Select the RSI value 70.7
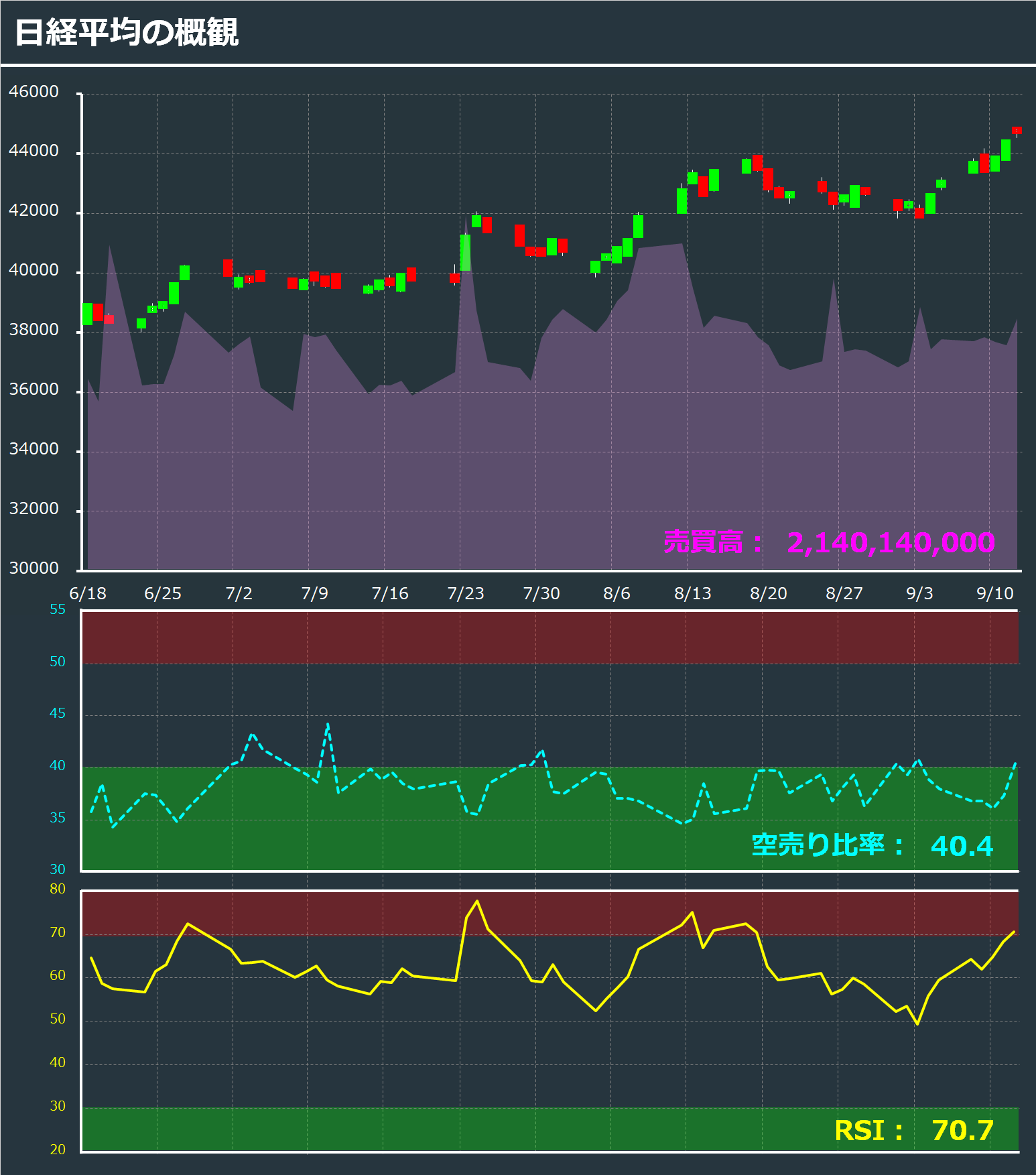The width and height of the screenshot is (1036, 1175). pos(962,1131)
